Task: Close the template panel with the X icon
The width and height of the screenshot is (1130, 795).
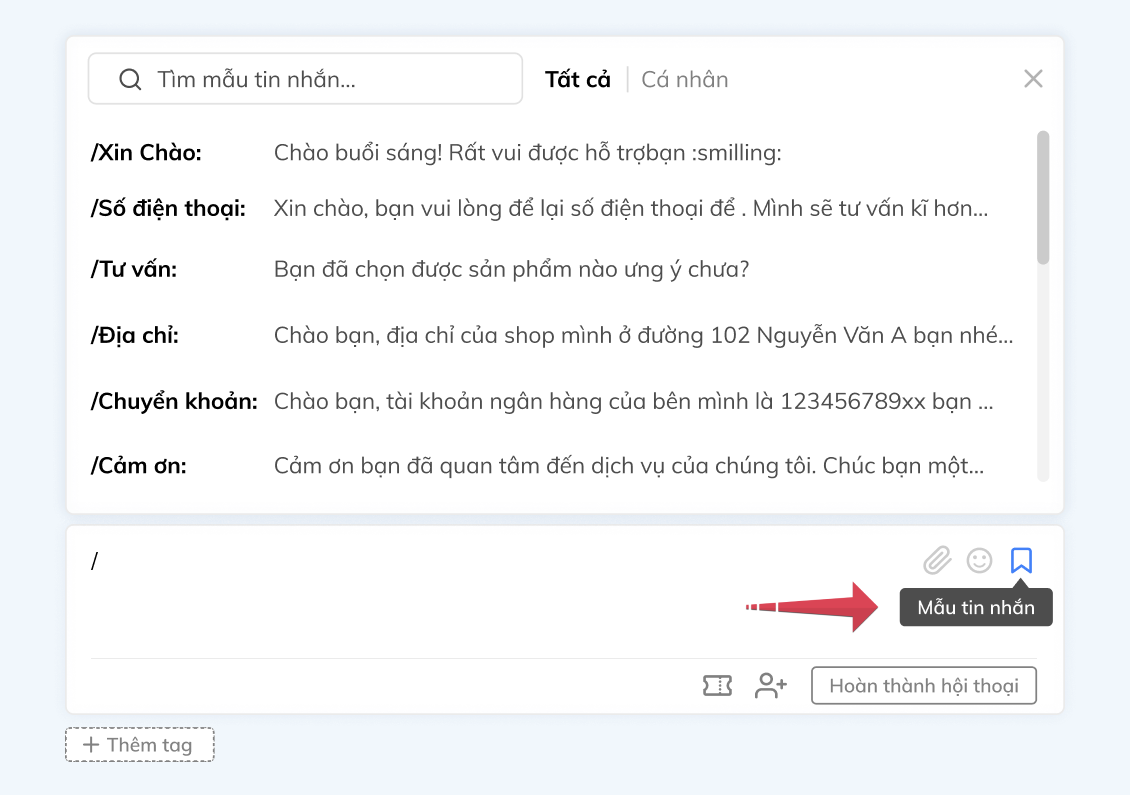Action: [x=1033, y=78]
